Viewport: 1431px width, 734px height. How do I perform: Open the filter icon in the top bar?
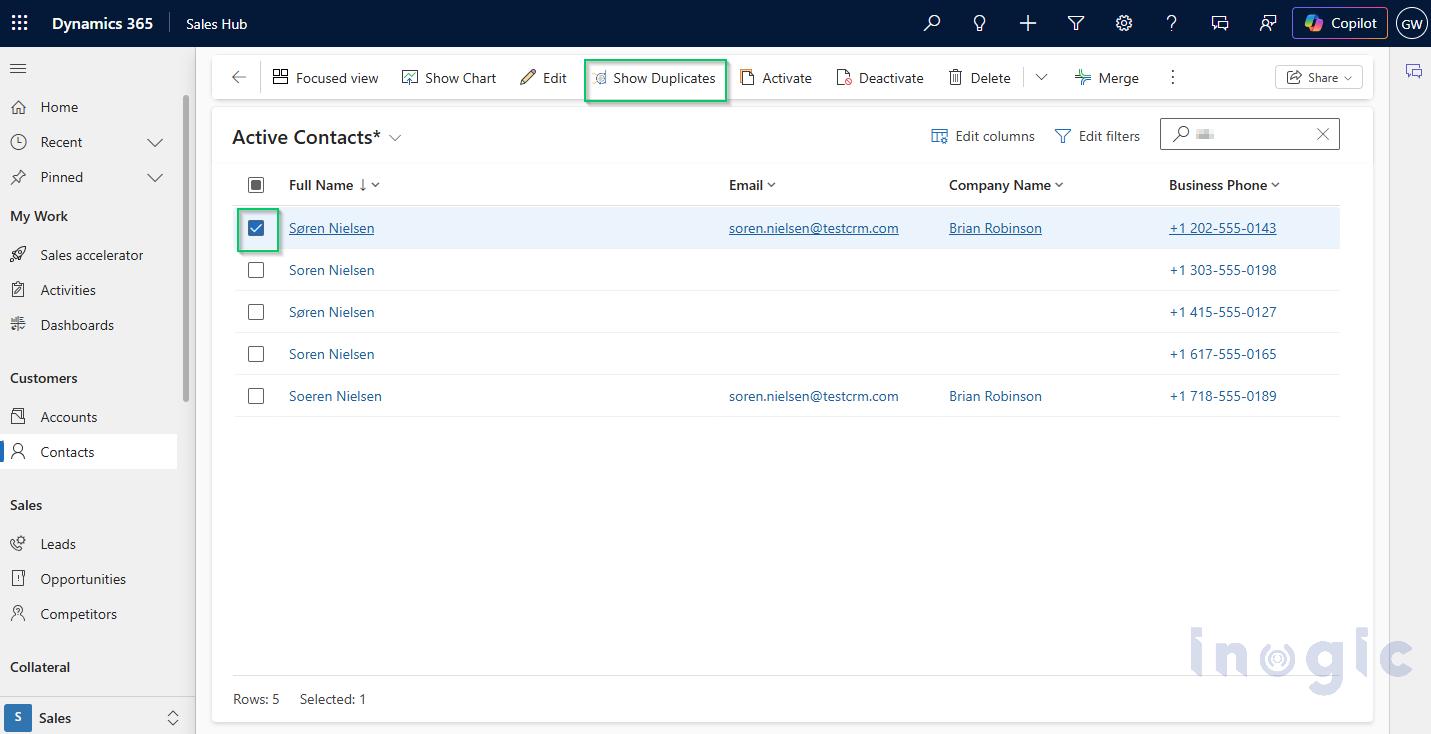pyautogui.click(x=1075, y=22)
